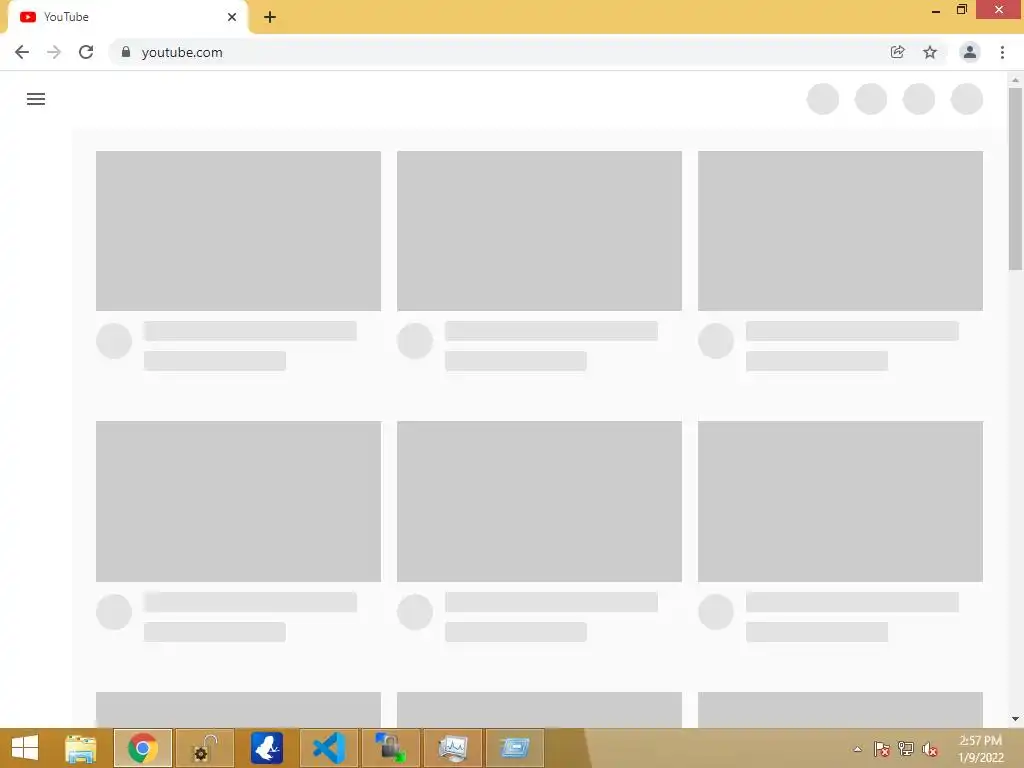Bookmark this tab with the star icon

[930, 52]
